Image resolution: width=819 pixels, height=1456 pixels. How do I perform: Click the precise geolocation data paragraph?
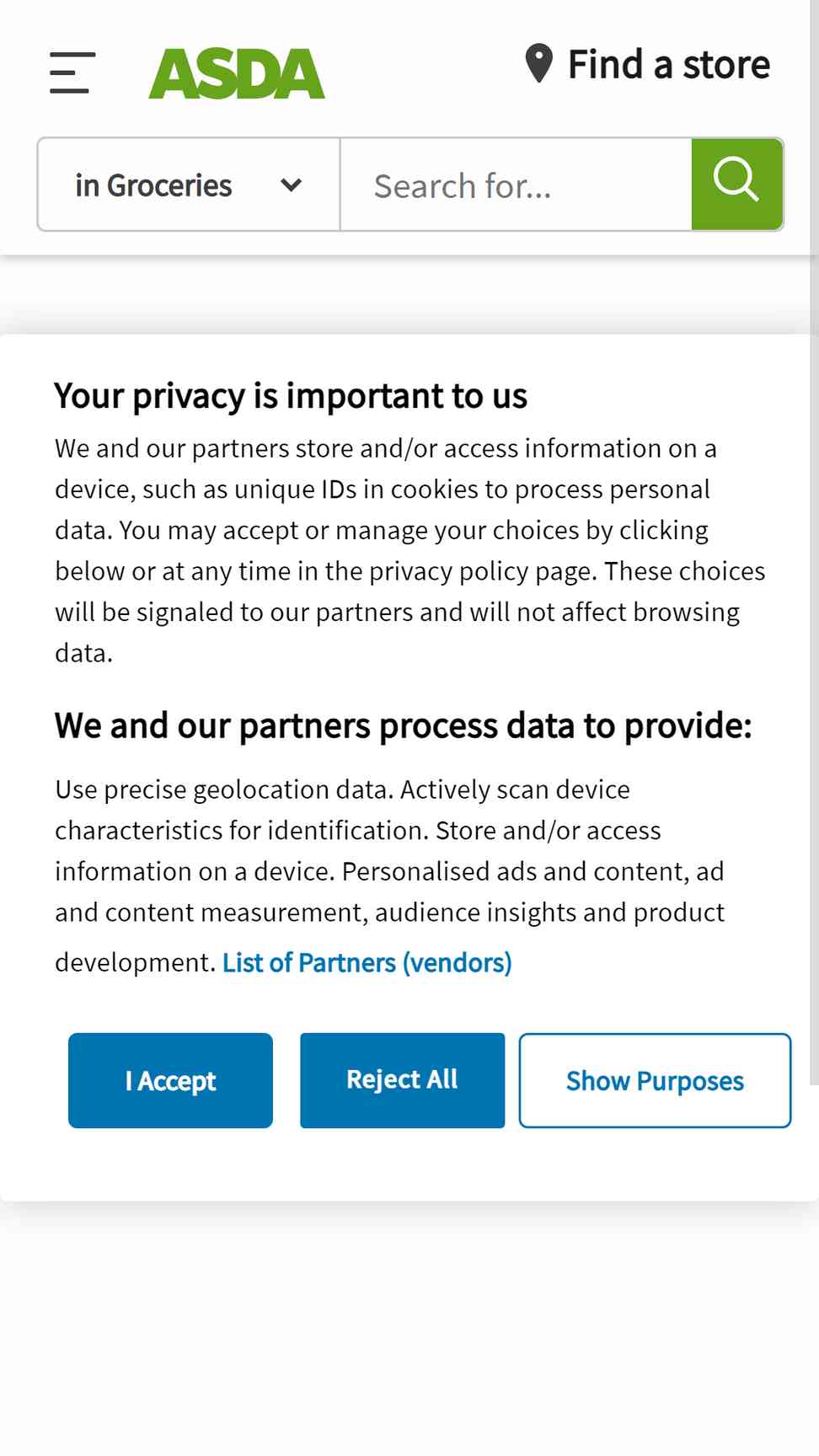[x=390, y=875]
